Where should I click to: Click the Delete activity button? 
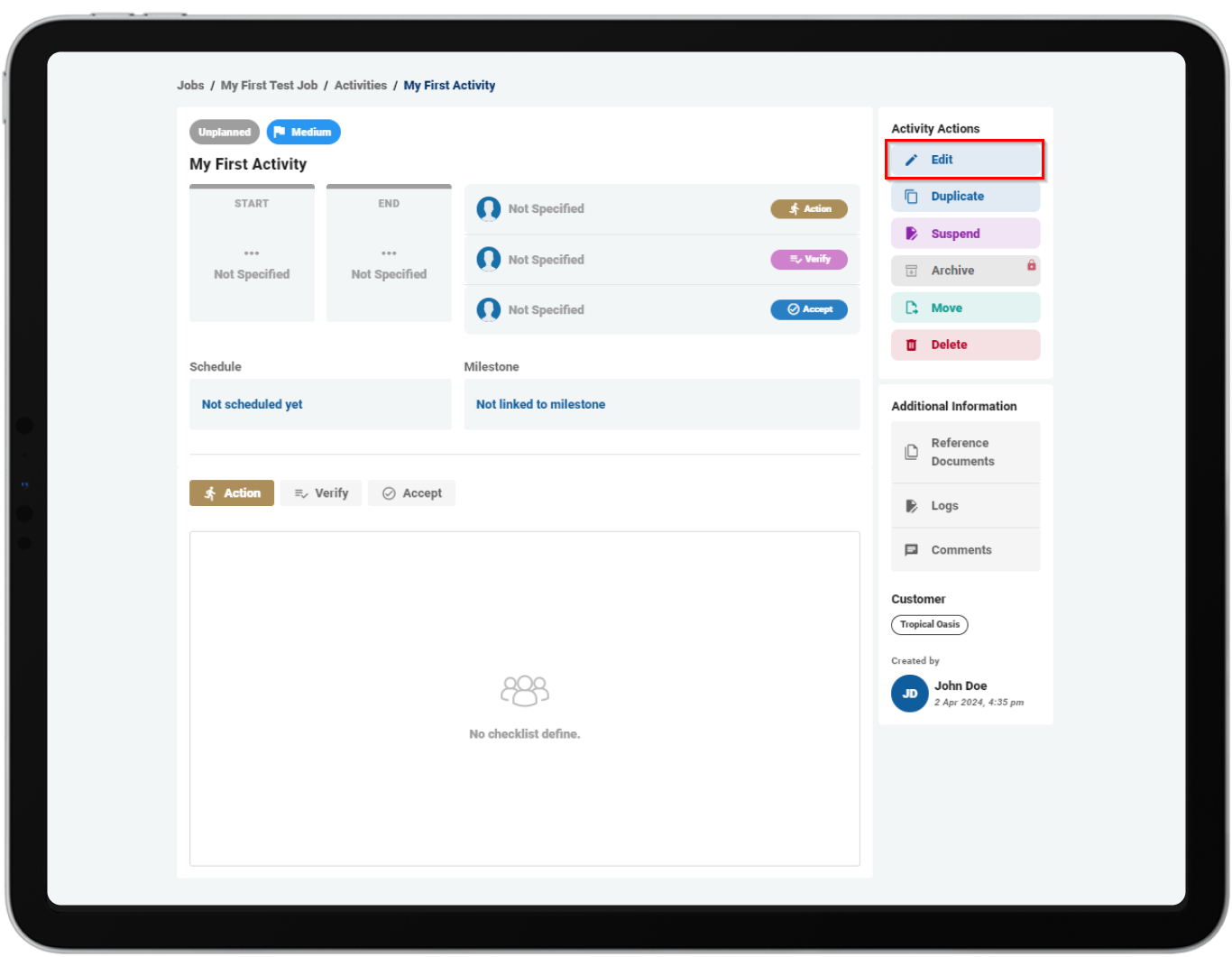point(965,345)
